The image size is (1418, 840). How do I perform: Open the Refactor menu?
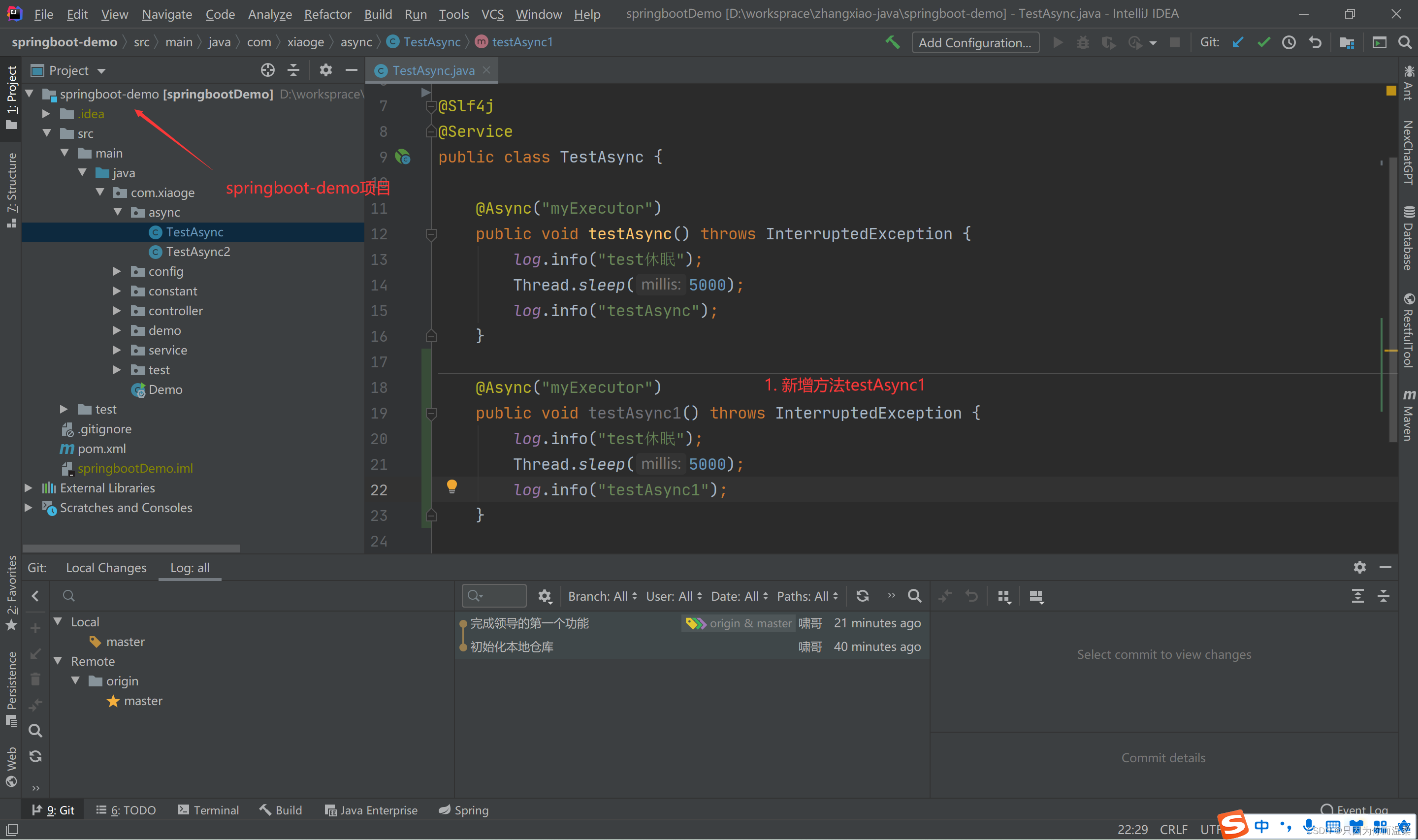point(327,14)
